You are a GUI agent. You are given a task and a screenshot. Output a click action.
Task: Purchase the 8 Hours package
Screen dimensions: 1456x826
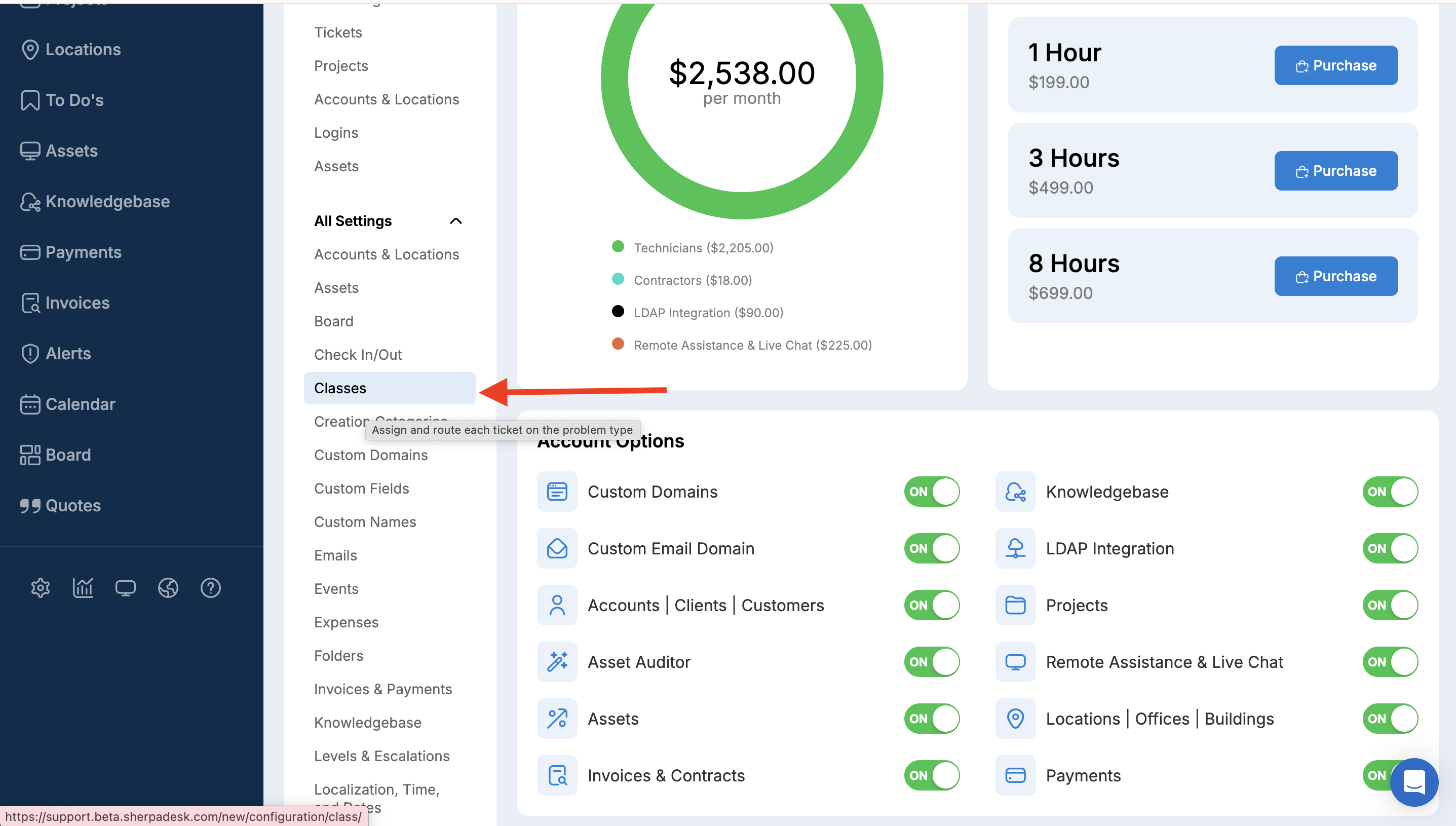pyautogui.click(x=1336, y=276)
